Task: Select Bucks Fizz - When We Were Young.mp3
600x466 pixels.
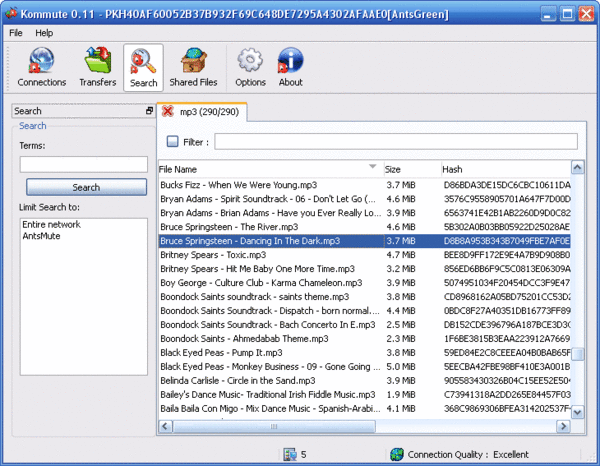Action: coord(364,185)
